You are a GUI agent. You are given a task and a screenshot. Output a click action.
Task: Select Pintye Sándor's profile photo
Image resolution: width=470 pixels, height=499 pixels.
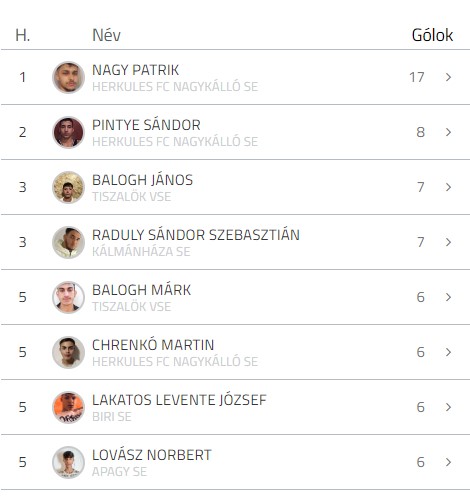point(68,132)
